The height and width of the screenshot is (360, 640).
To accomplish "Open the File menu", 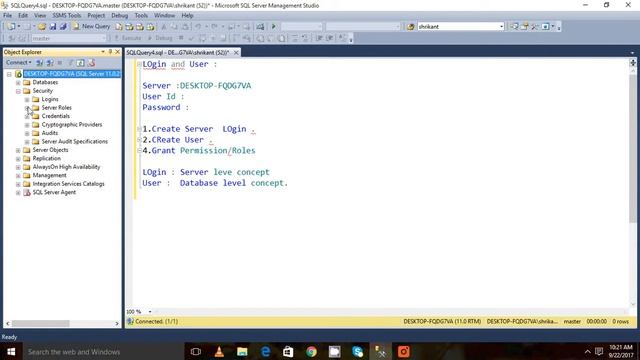I will pyautogui.click(x=7, y=16).
